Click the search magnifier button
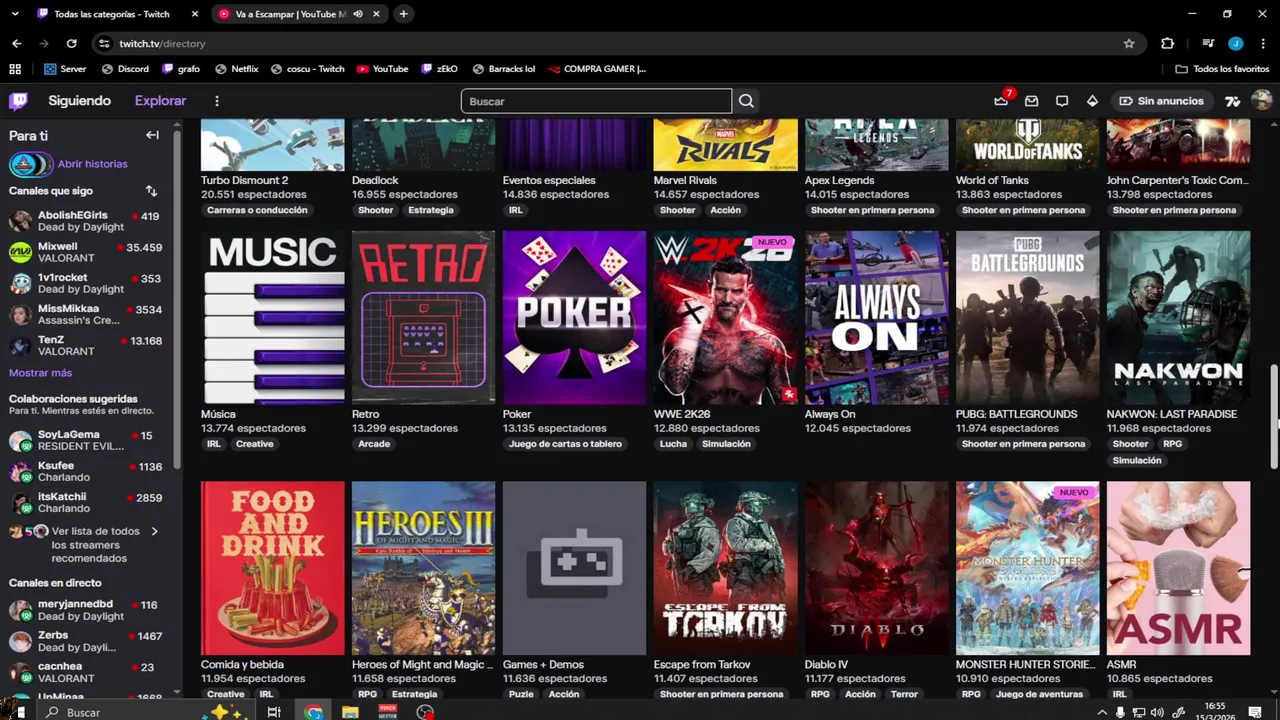This screenshot has width=1280, height=720. 746,101
